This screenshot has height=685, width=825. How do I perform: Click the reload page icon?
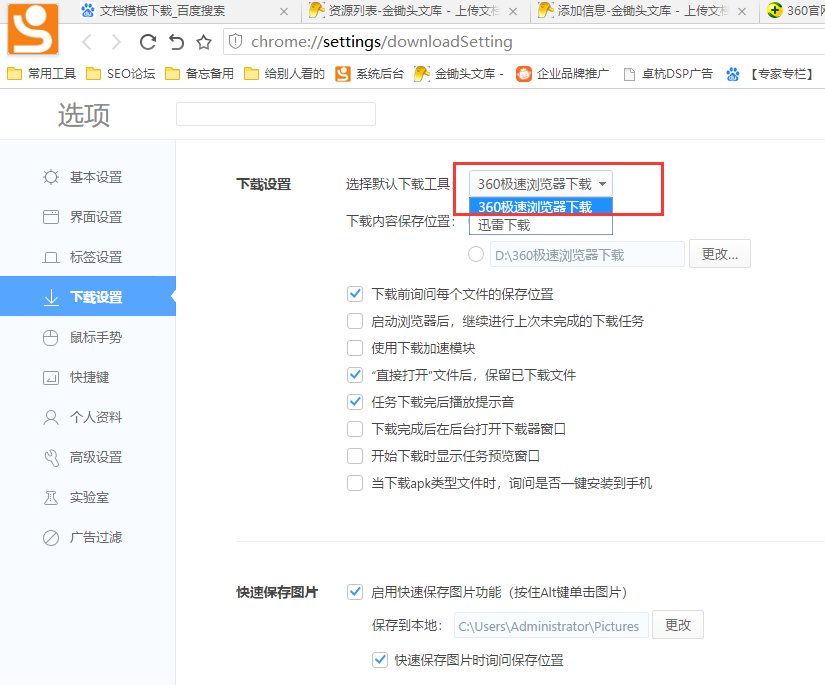tap(148, 42)
